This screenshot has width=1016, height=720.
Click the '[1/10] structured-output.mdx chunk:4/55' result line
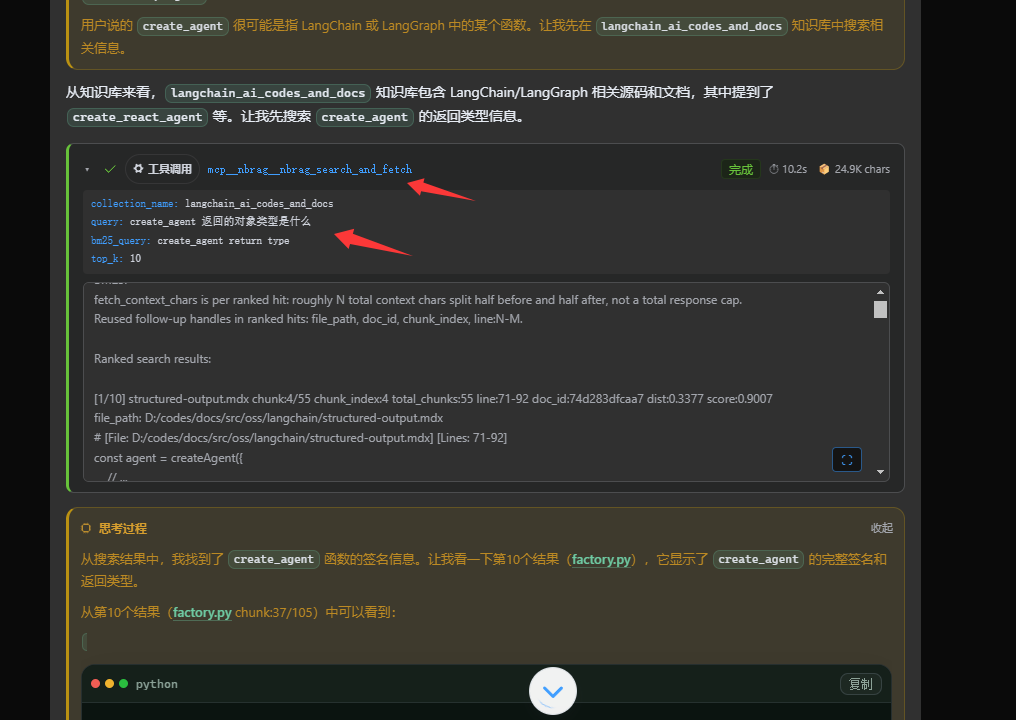pyautogui.click(x=433, y=399)
